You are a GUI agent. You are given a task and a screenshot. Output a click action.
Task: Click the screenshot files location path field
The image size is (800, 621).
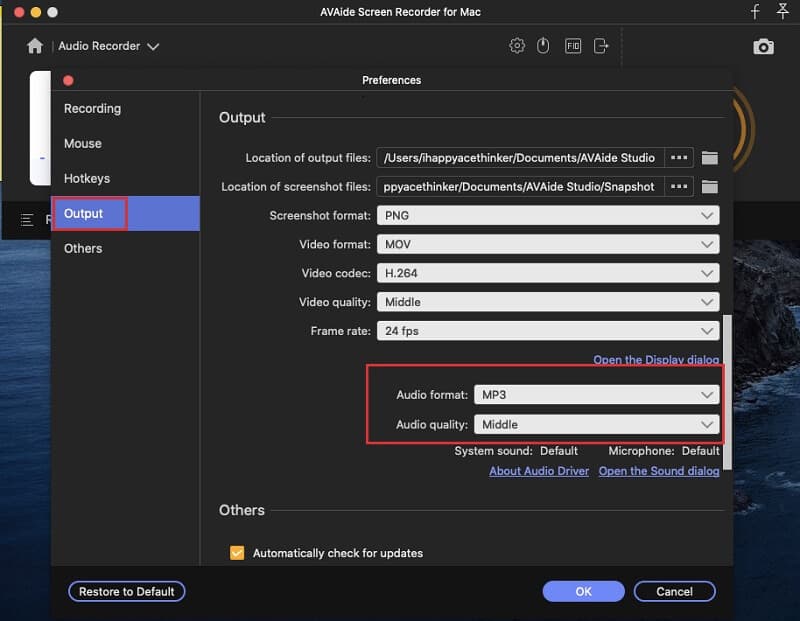pyautogui.click(x=520, y=186)
